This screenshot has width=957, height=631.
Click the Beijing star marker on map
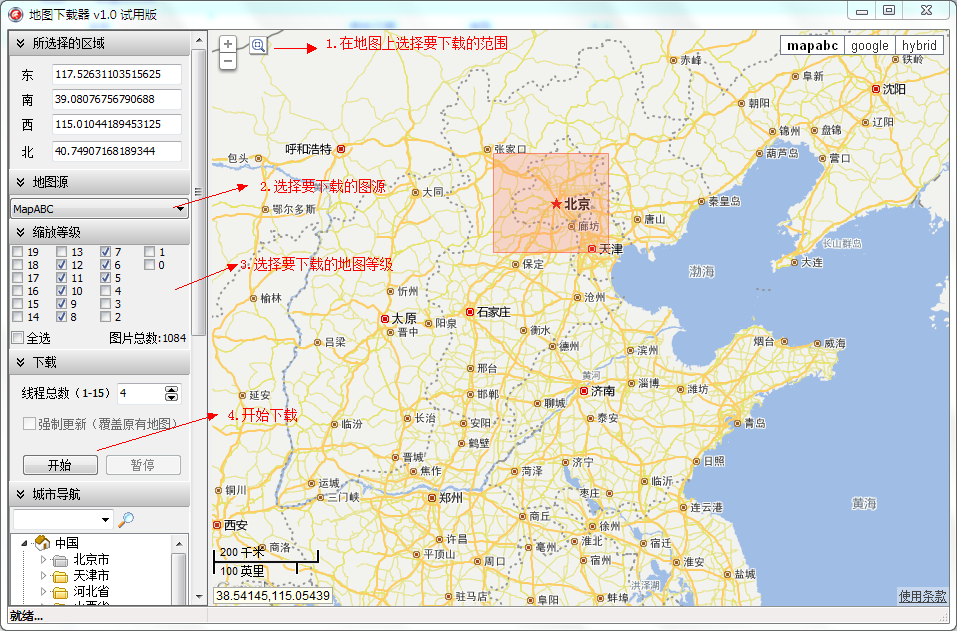point(556,204)
